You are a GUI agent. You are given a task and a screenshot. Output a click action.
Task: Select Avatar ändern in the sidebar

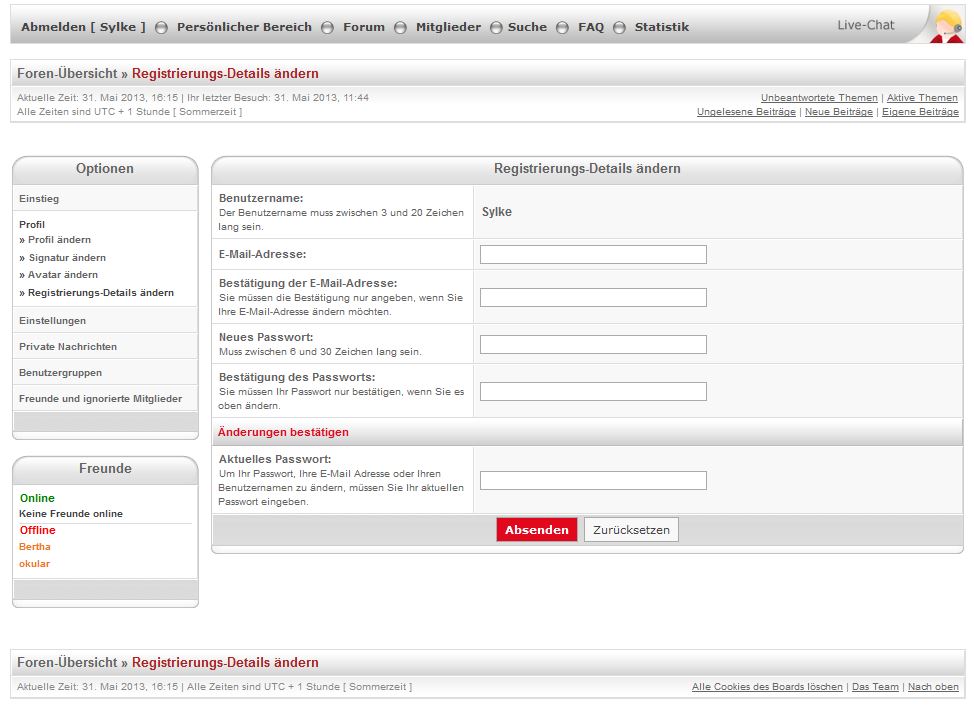coord(62,275)
